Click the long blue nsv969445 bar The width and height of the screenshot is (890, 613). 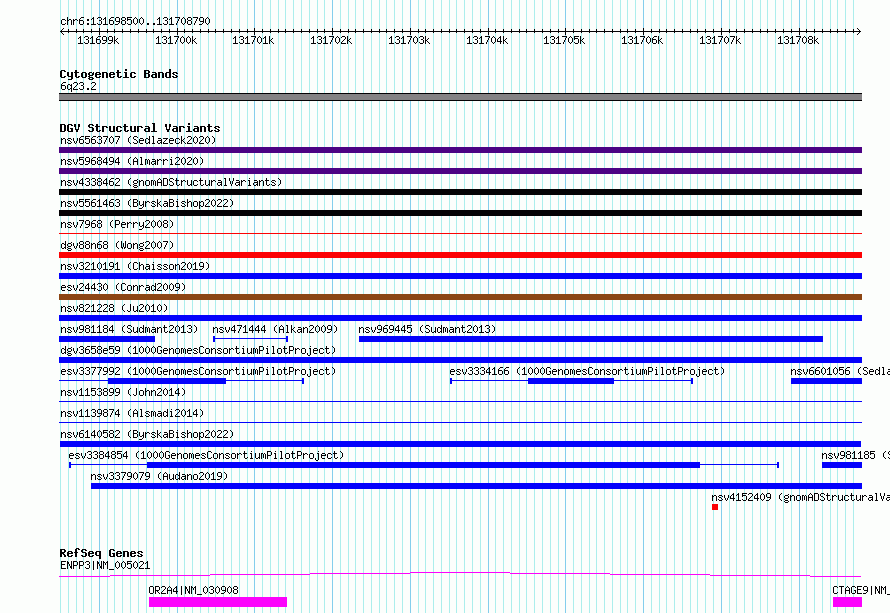(x=591, y=339)
